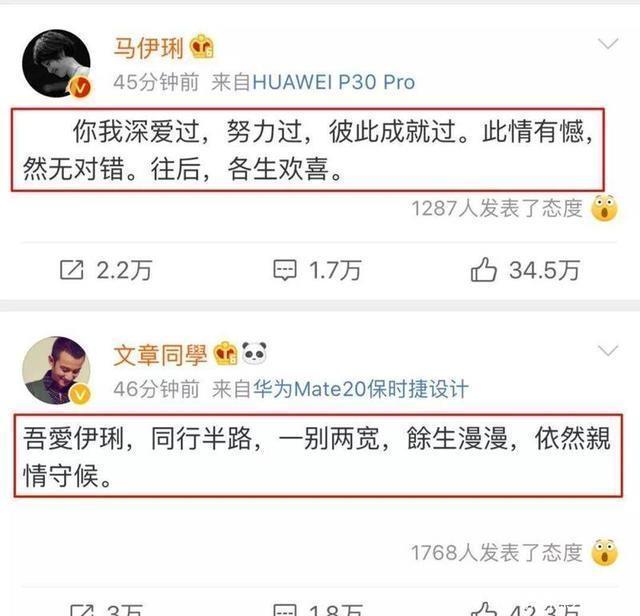Open 文章同學's profile avatar
The height and width of the screenshot is (616, 640).
[x=56, y=370]
